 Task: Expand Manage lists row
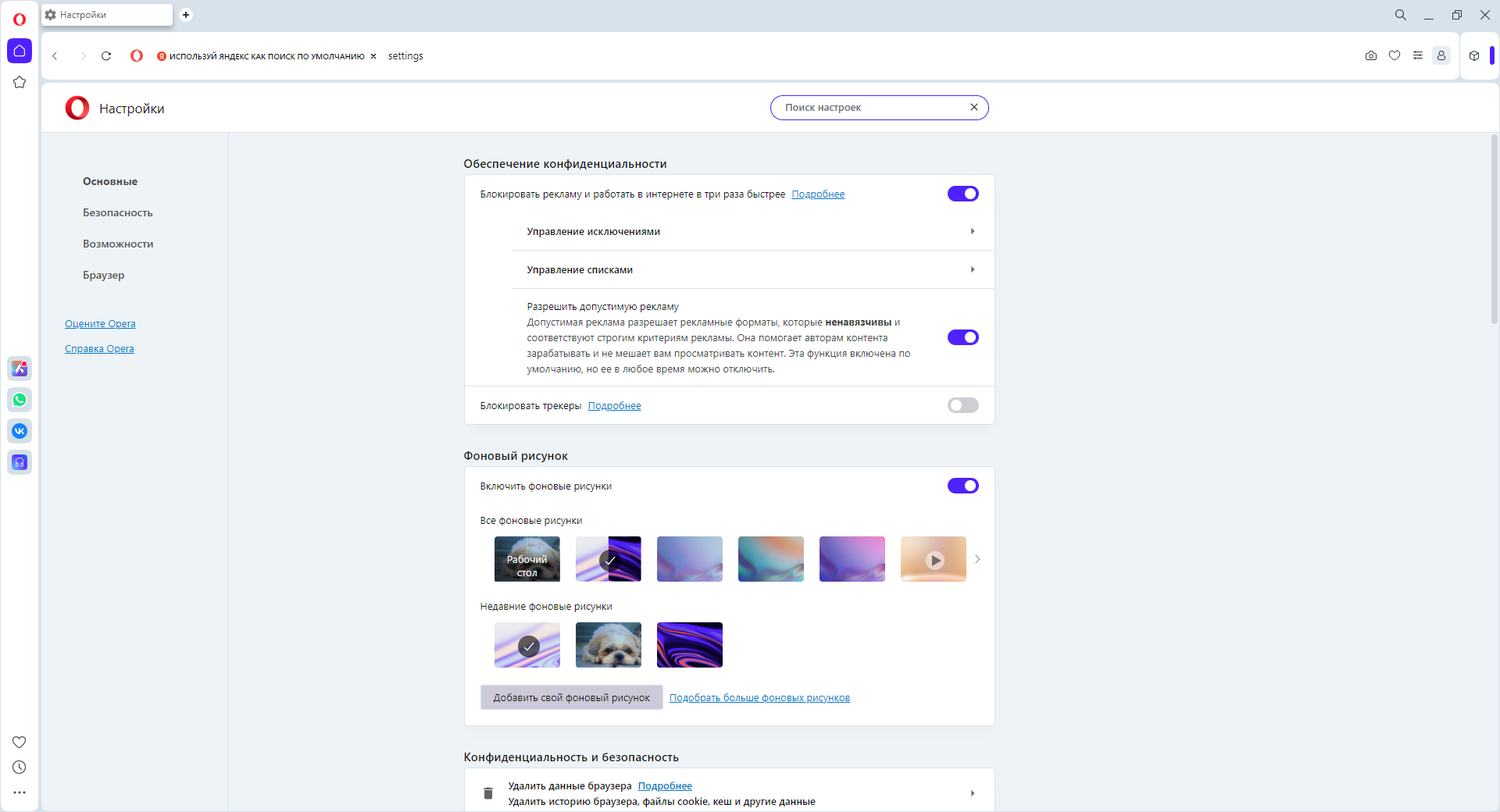click(752, 269)
